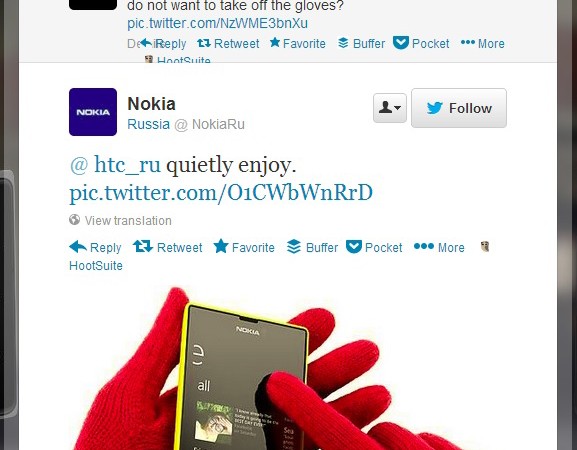Retweet the Nokia Russia tweet
The width and height of the screenshot is (577, 450).
167,247
